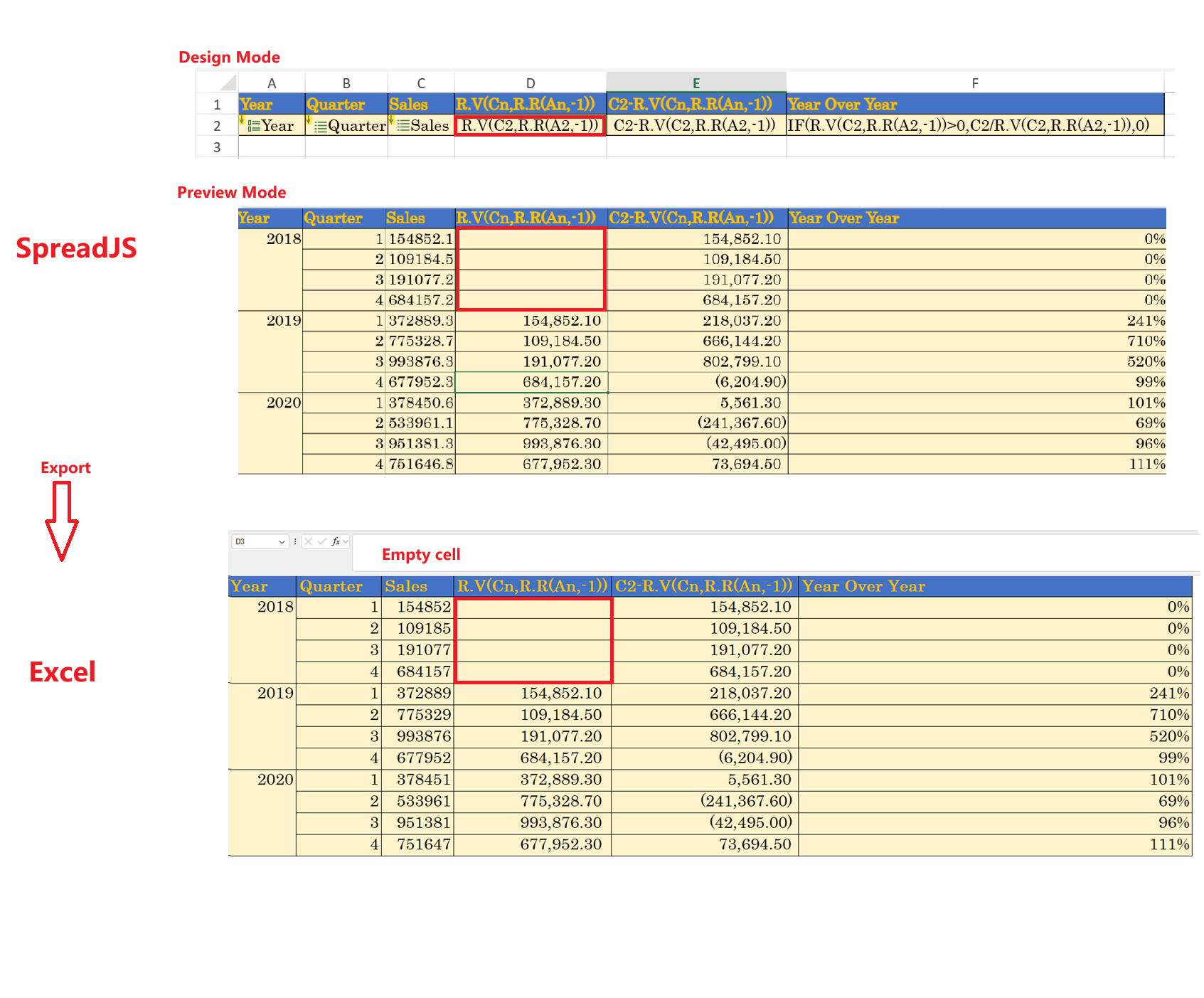Open the Name Box dropdown showing D3
The width and height of the screenshot is (1204, 998).
(x=282, y=542)
